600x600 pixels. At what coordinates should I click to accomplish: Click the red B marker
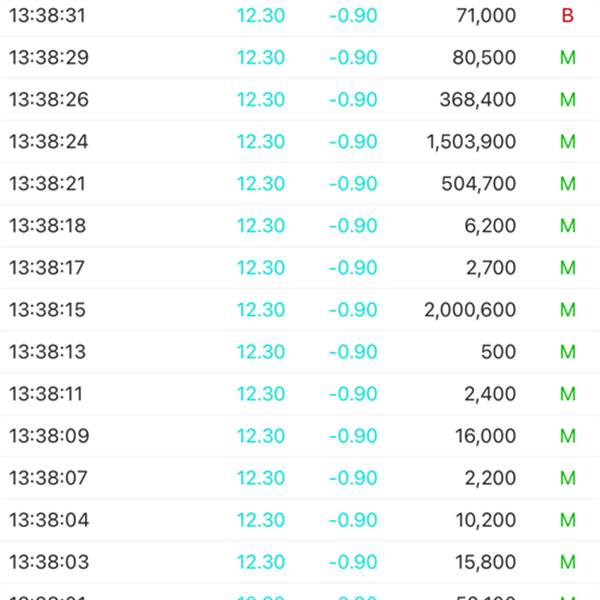click(568, 16)
